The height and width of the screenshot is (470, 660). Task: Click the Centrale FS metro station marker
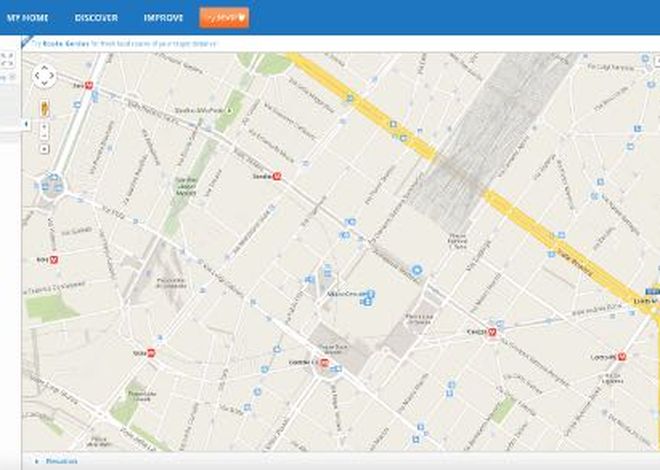[x=324, y=362]
